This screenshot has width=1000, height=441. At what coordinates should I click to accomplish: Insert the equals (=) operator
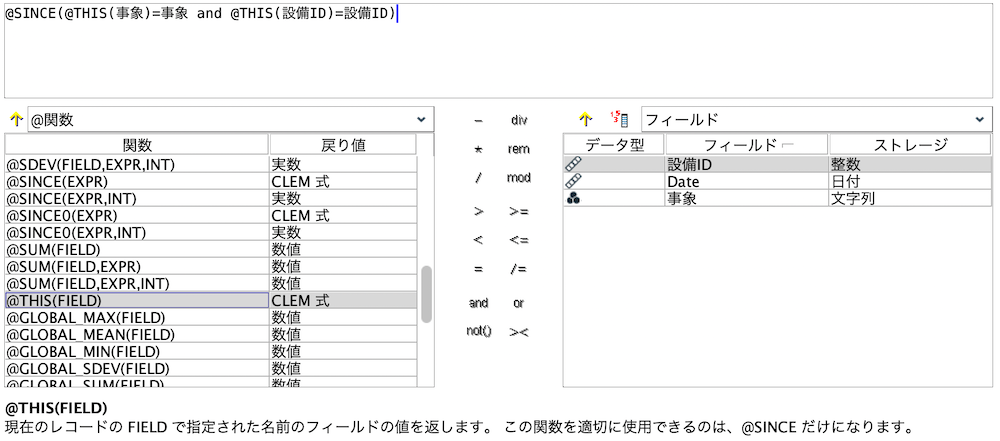click(478, 269)
